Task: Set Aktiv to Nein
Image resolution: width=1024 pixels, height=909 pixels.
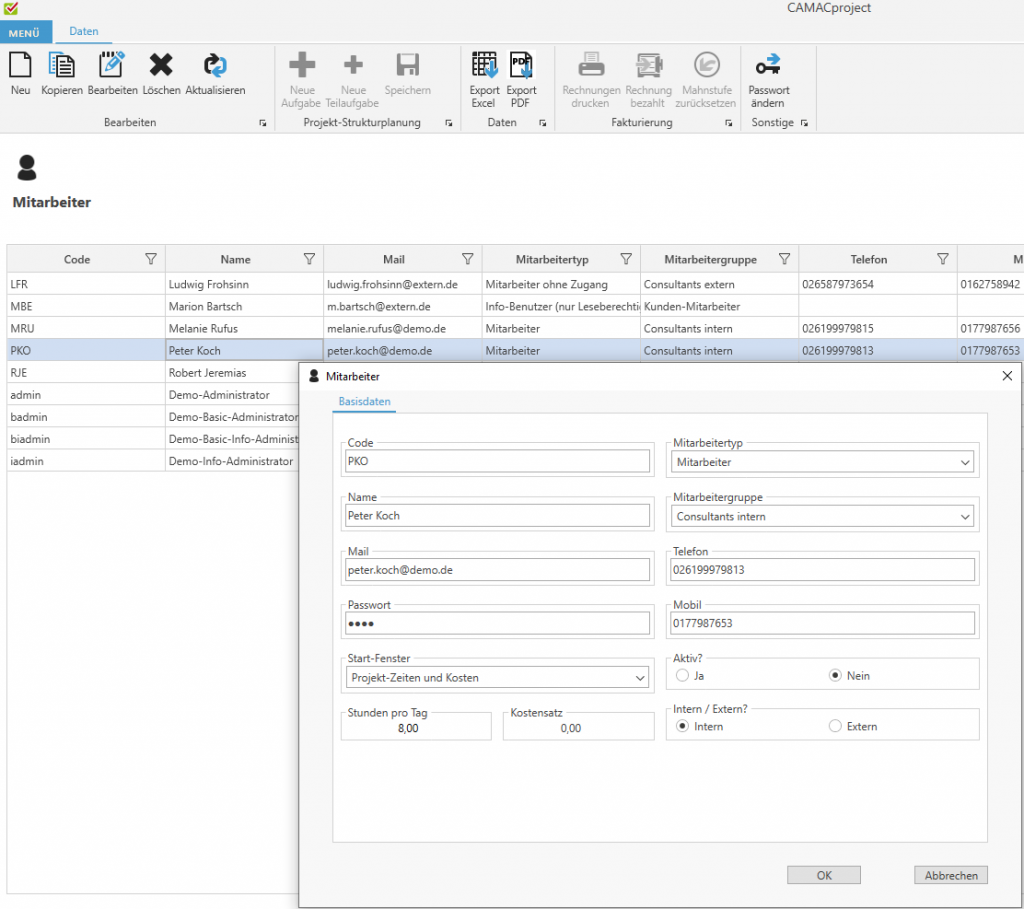Action: [x=835, y=675]
